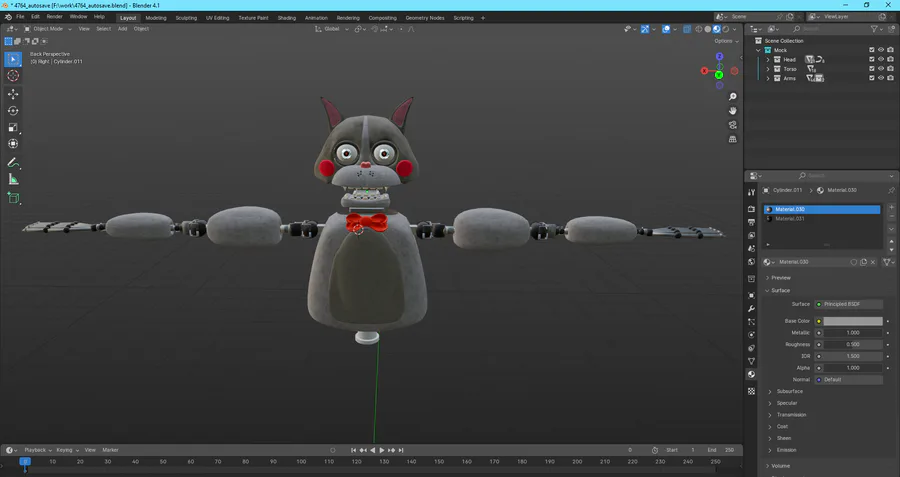Click the viewport zoom magnifier icon
The height and width of the screenshot is (477, 900).
(x=732, y=97)
